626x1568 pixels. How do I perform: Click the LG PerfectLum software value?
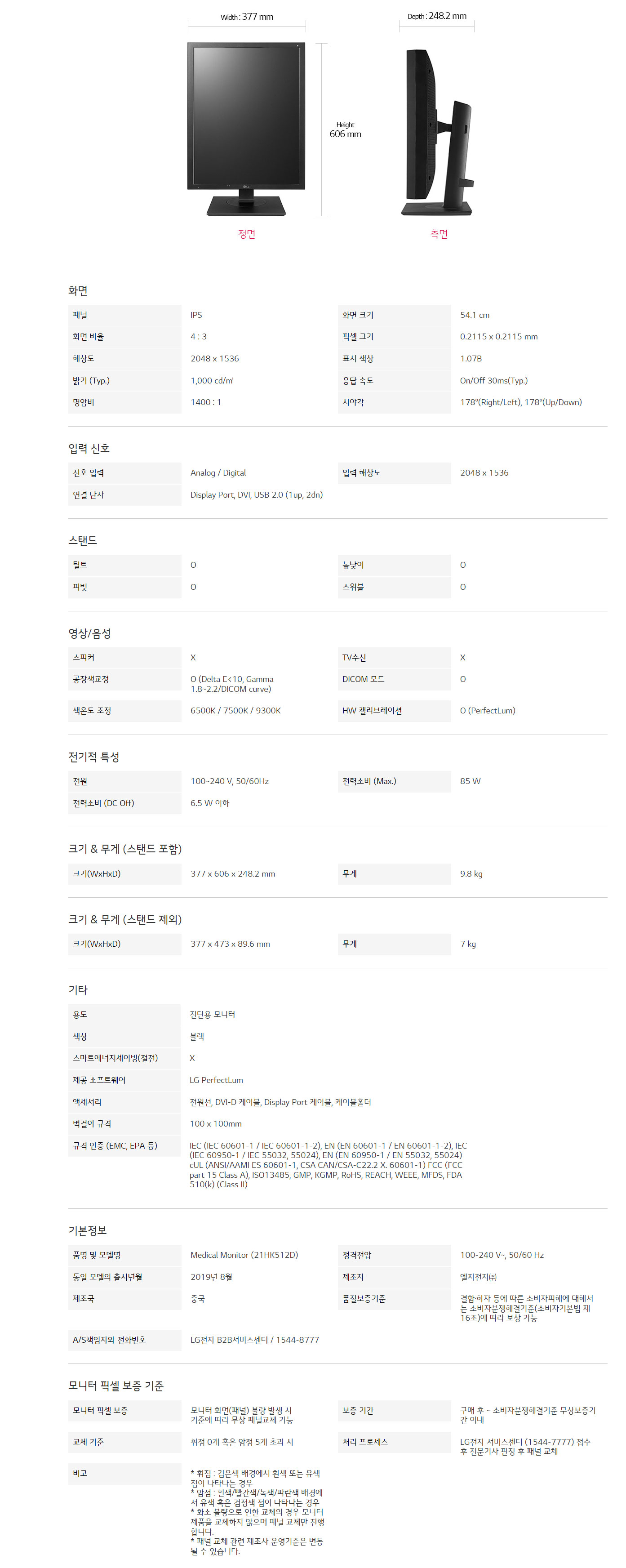(x=216, y=1079)
